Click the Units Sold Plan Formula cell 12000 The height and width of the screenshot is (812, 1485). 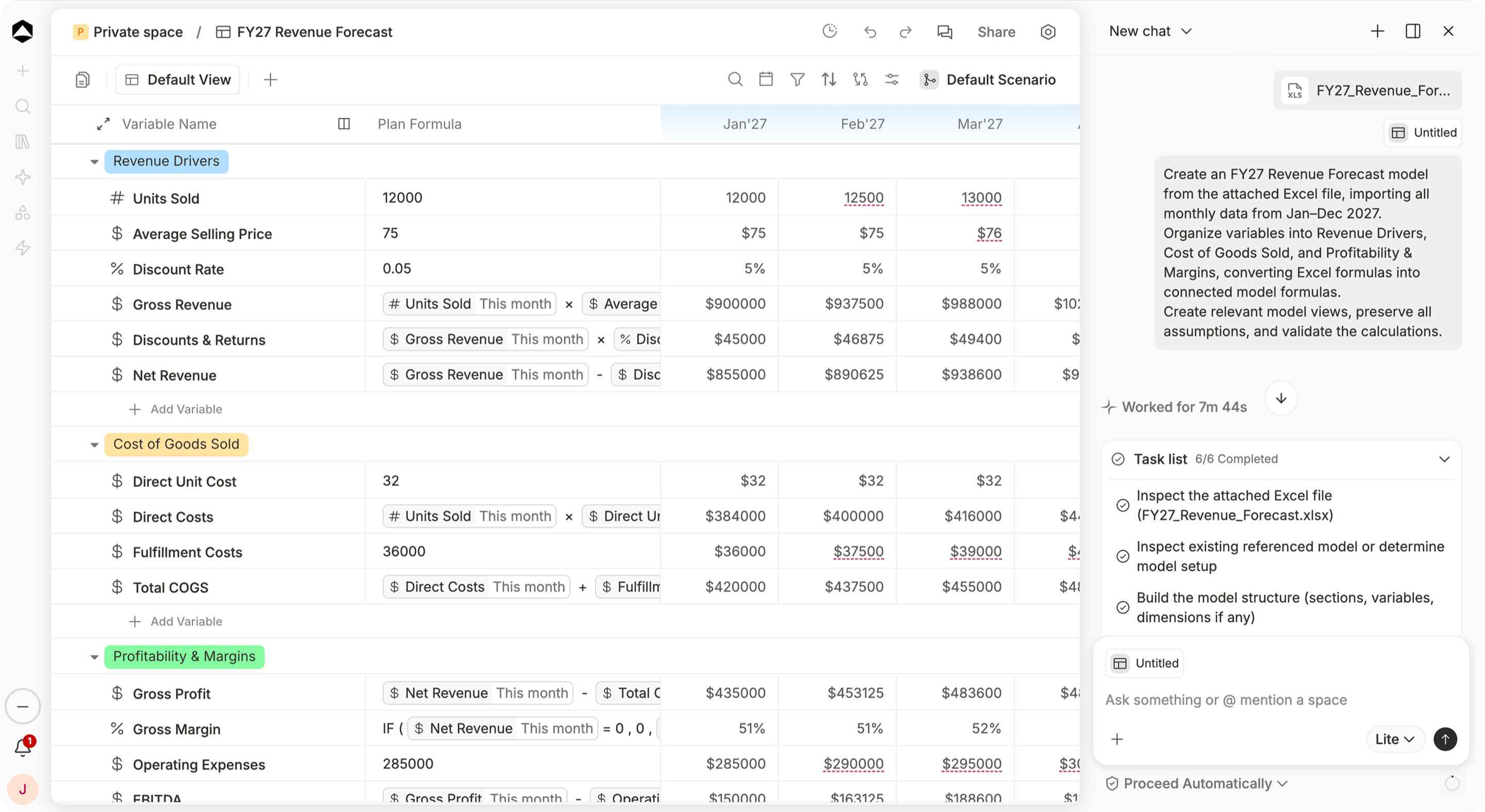click(x=513, y=197)
